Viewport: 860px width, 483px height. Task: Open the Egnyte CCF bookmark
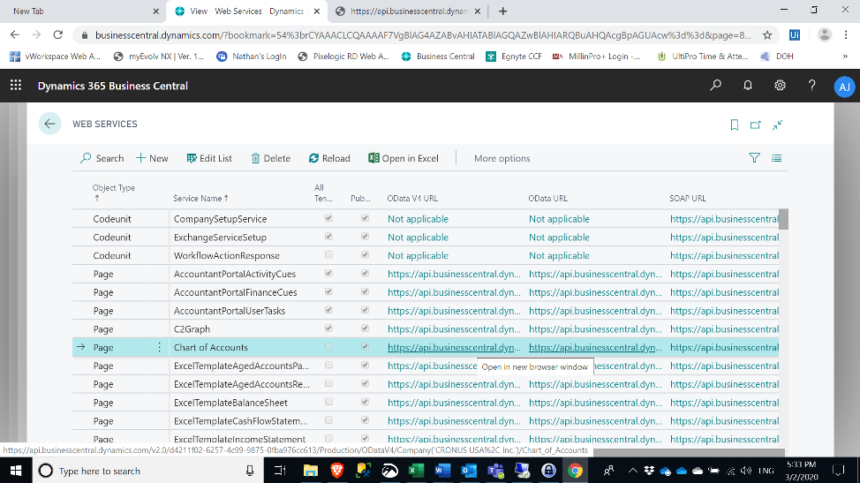514,56
